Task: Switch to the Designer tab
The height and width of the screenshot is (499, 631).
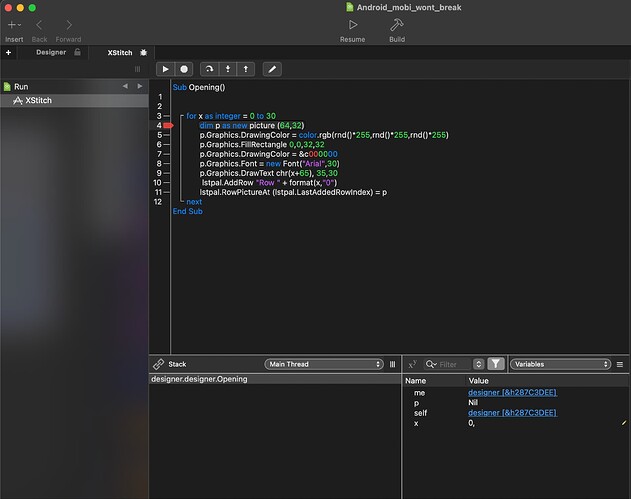Action: coord(51,51)
